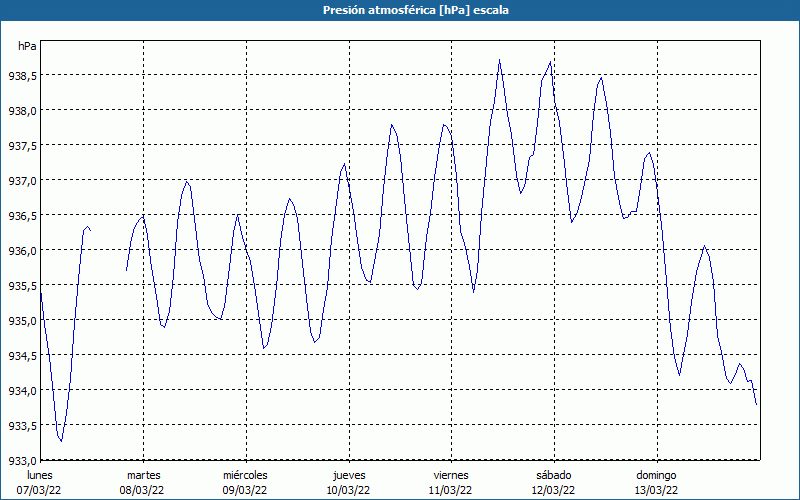
Task: Click the 933,5 y-axis value
Action: pyautogui.click(x=22, y=425)
